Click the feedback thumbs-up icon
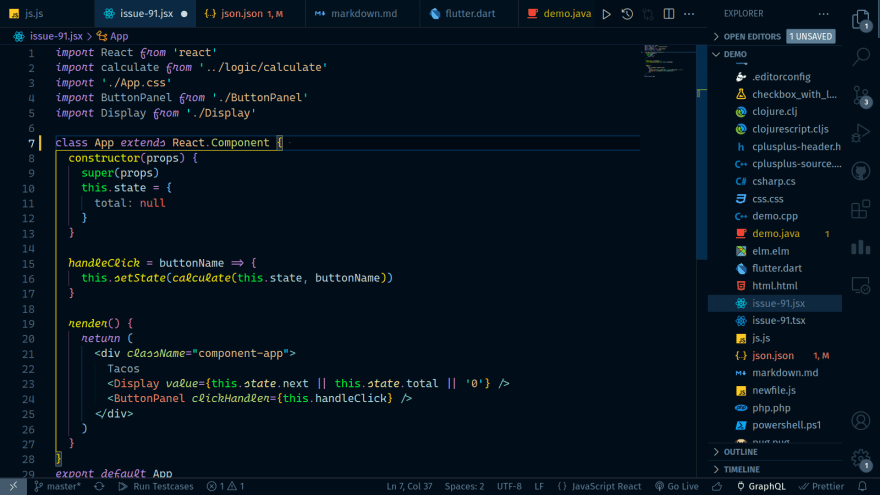This screenshot has width=880, height=495. [717, 487]
